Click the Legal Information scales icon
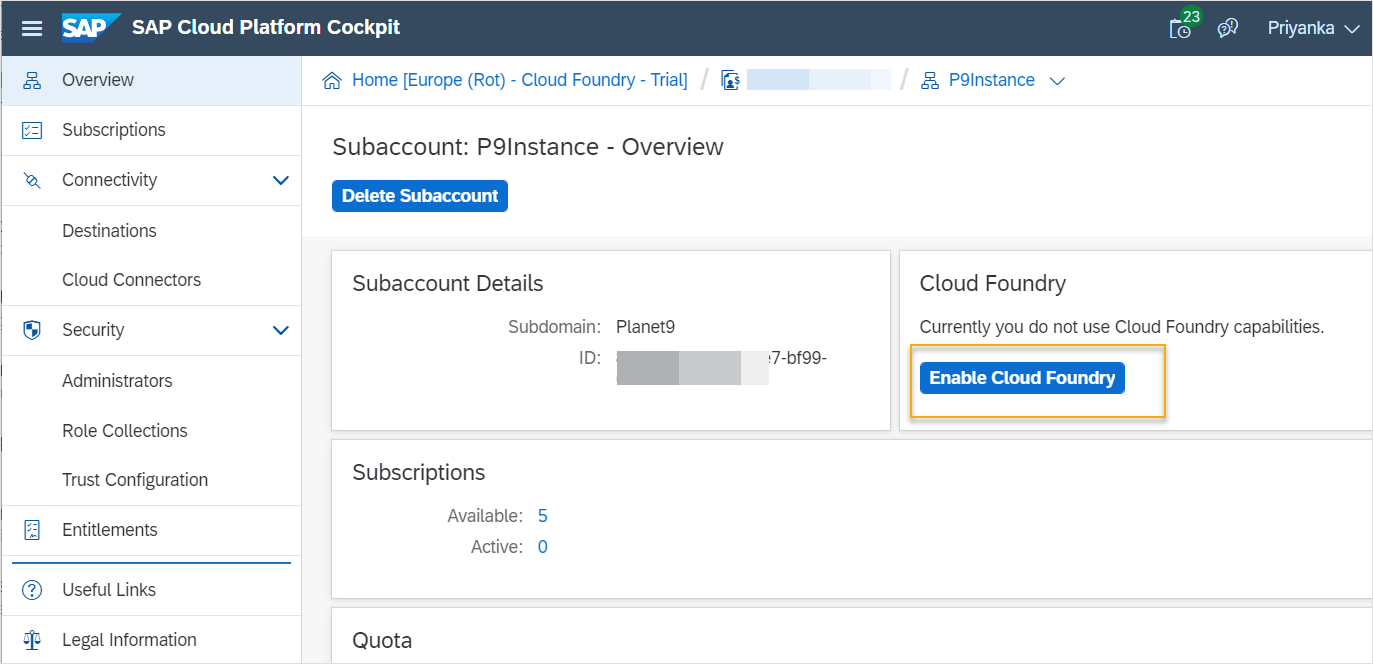Viewport: 1373px width, 664px height. pyautogui.click(x=32, y=640)
